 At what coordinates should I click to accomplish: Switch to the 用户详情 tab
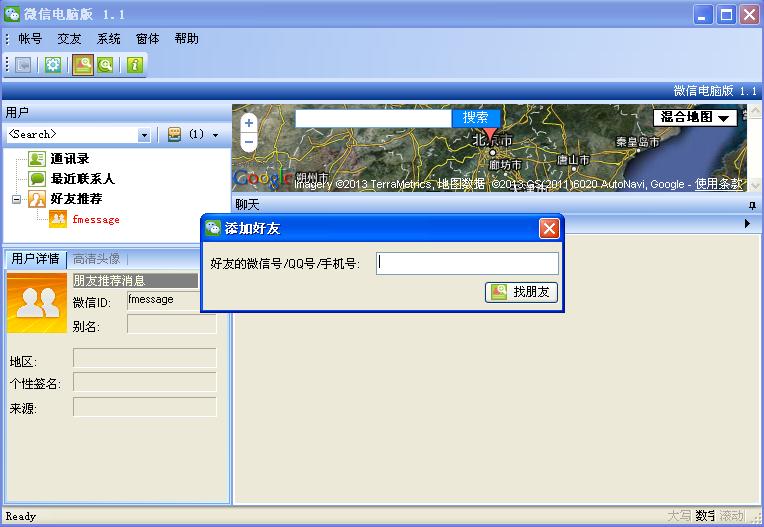(x=35, y=259)
